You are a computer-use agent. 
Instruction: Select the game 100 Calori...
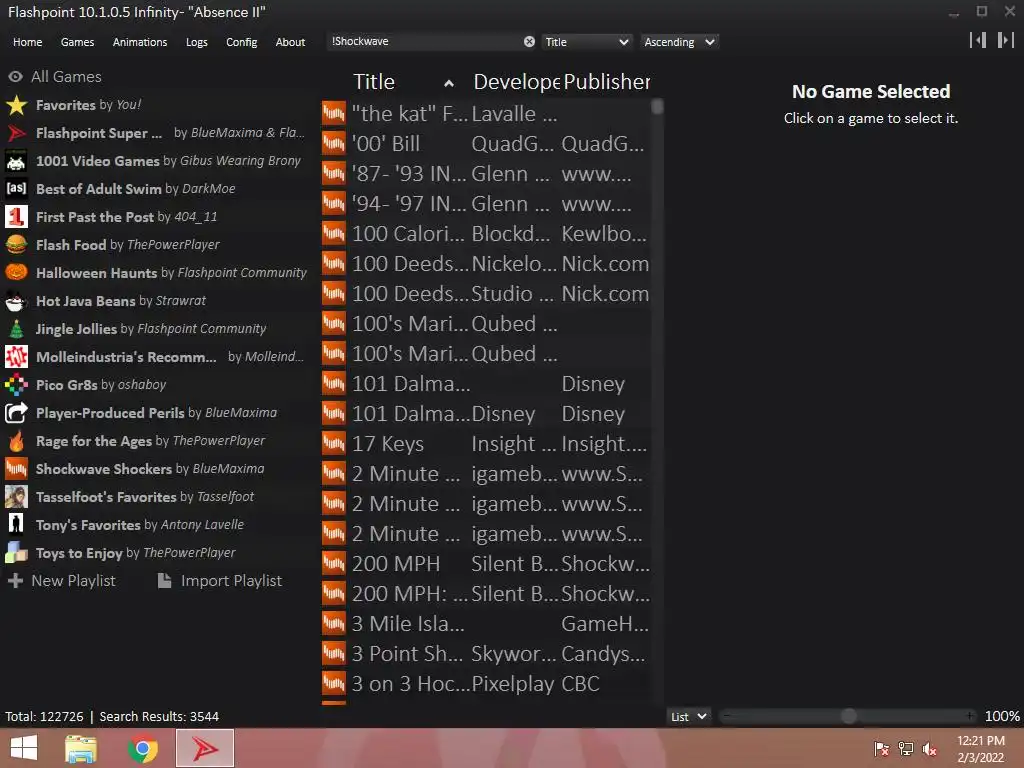coord(486,234)
